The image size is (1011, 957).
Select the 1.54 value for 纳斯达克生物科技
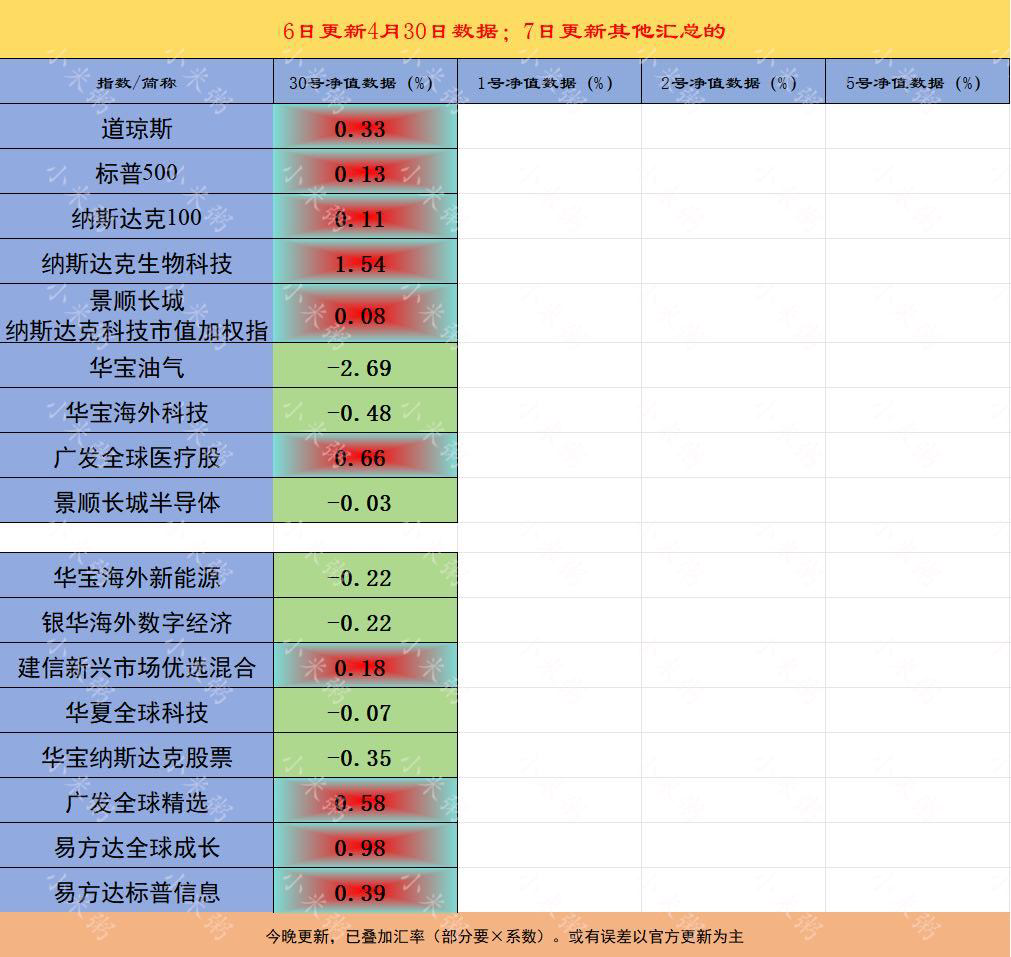point(366,262)
